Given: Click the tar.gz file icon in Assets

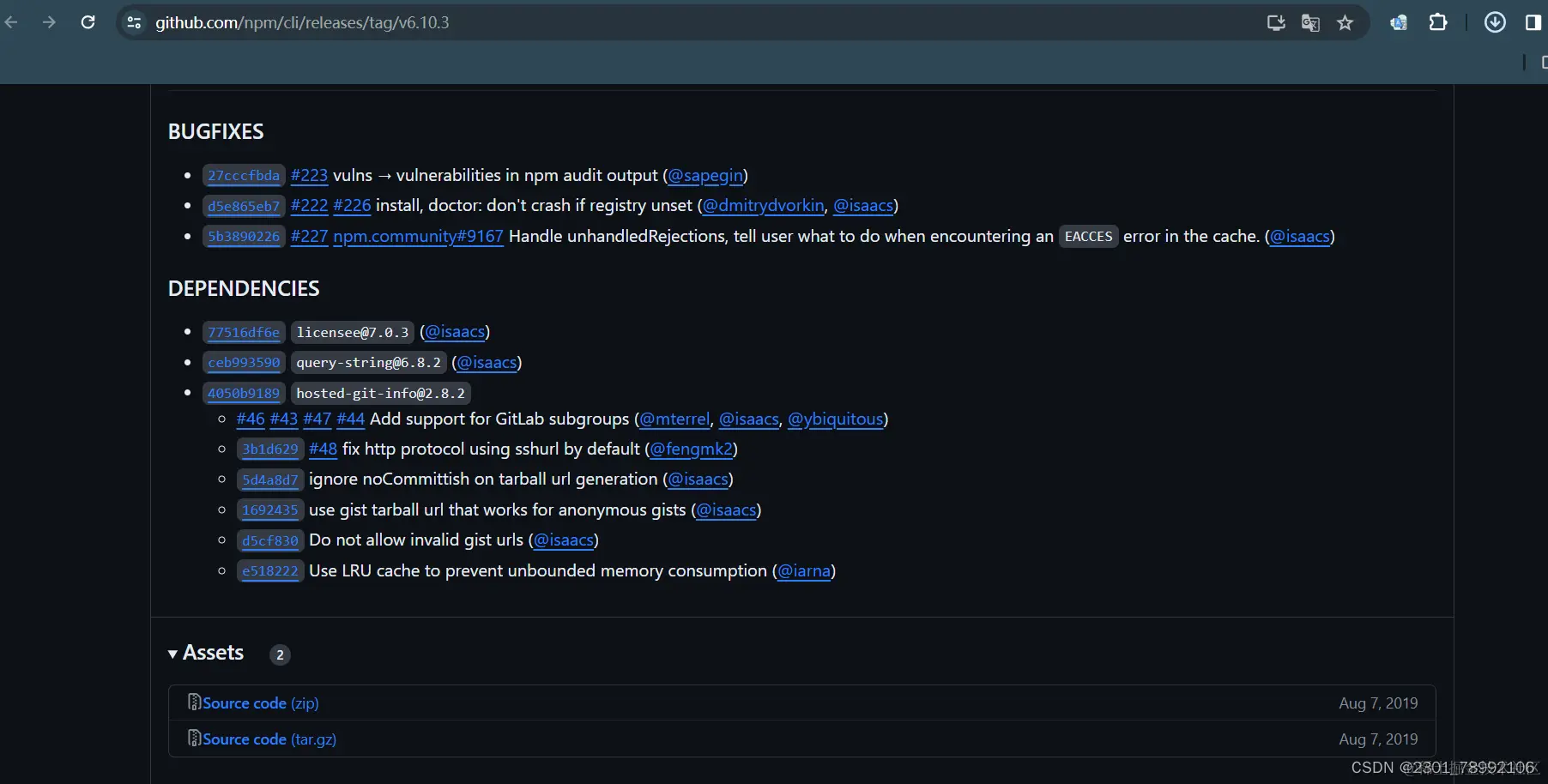Looking at the screenshot, I should pyautogui.click(x=194, y=739).
